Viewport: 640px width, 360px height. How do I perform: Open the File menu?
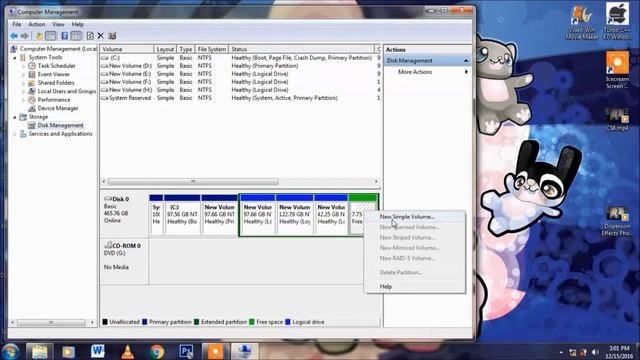[17, 24]
